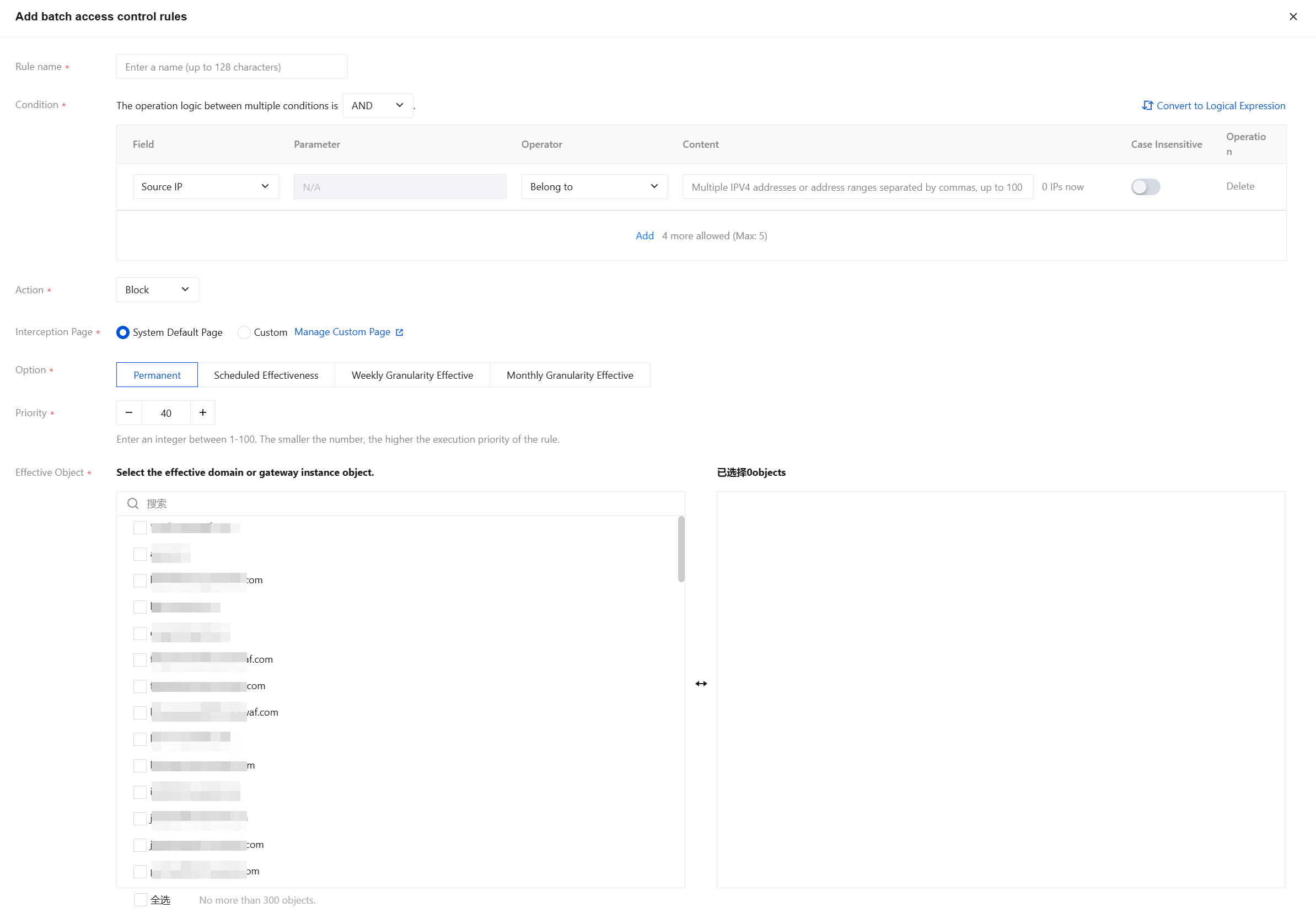Click the transfer arrows icon between object lists
The image size is (1316, 913).
click(701, 684)
